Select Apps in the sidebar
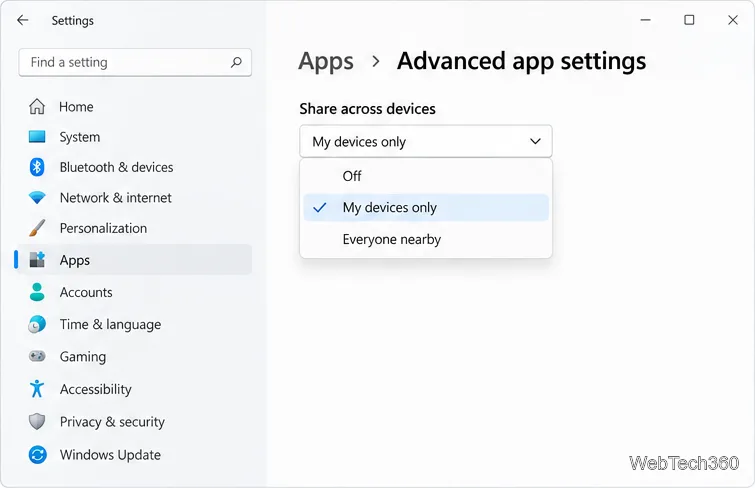Viewport: 755px width, 488px height. coord(135,260)
